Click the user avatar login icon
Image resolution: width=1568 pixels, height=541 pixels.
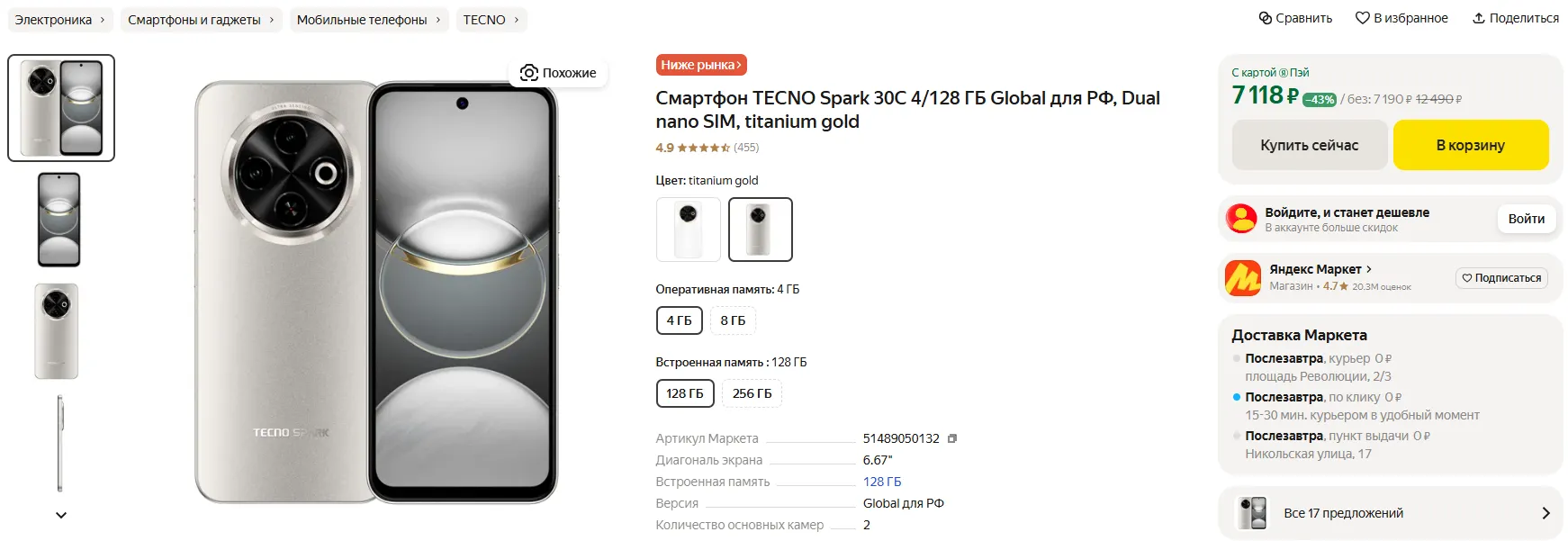tap(1241, 219)
